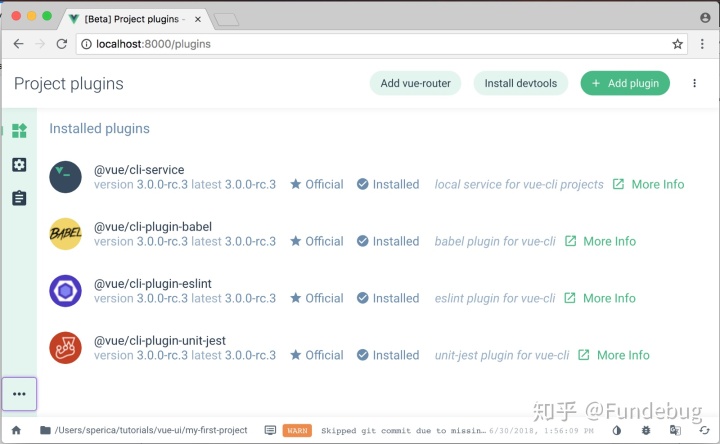Click external link icon for babel More Info
This screenshot has width=720, height=444.
(570, 241)
